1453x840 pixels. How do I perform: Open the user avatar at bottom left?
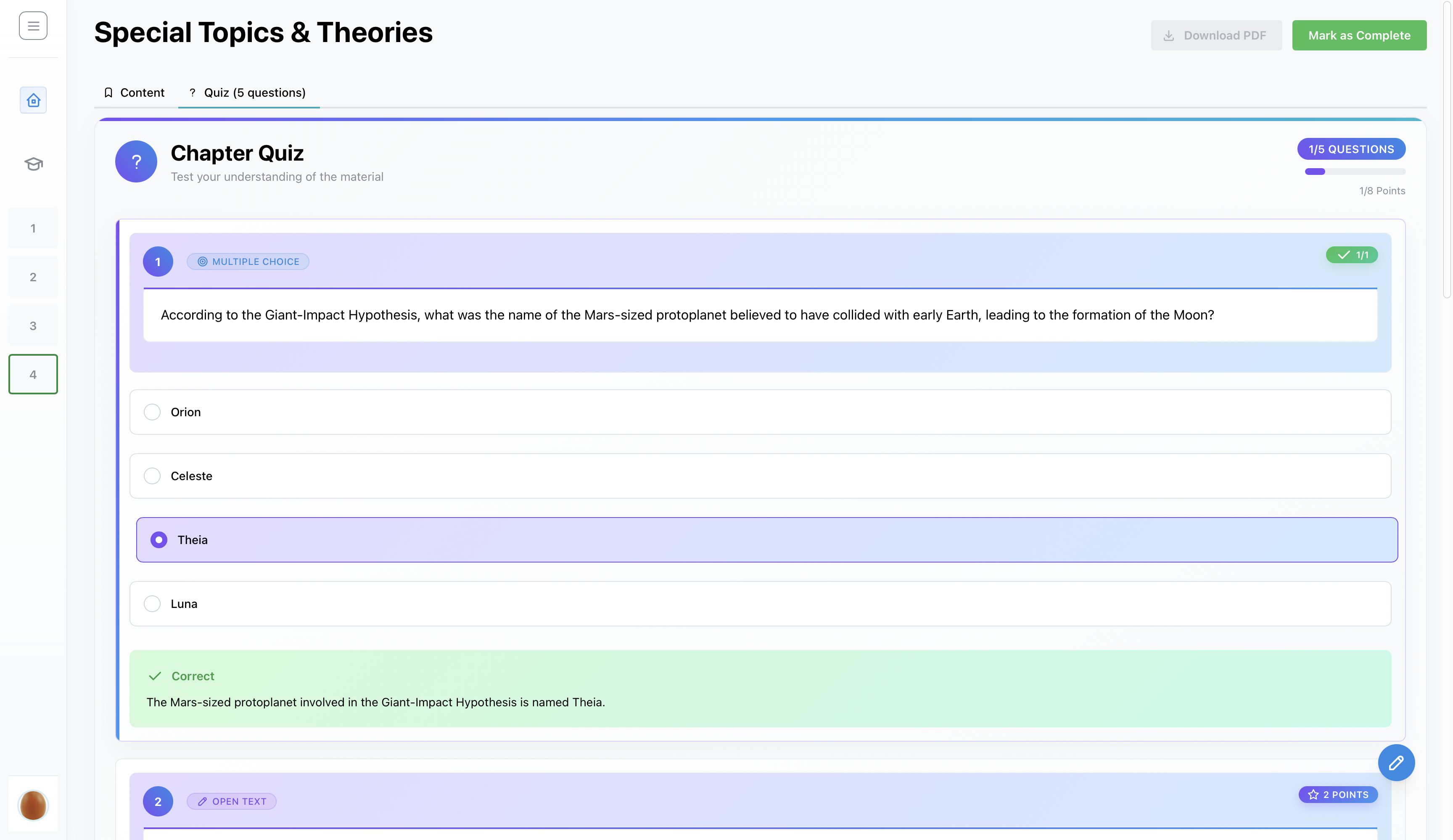click(33, 805)
